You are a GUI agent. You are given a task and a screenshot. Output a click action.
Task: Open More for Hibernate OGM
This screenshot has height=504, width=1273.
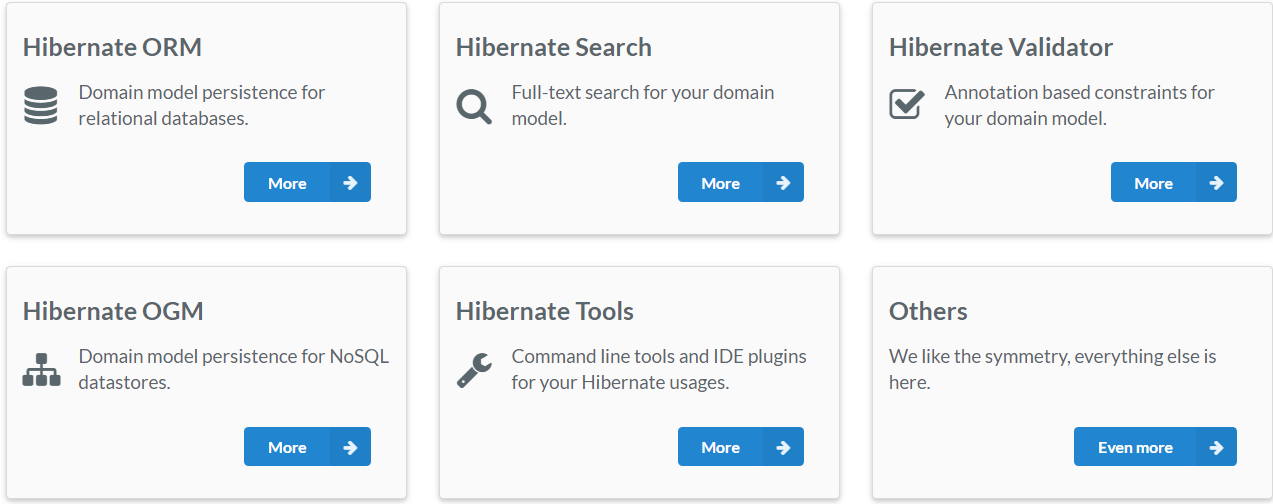(x=307, y=447)
